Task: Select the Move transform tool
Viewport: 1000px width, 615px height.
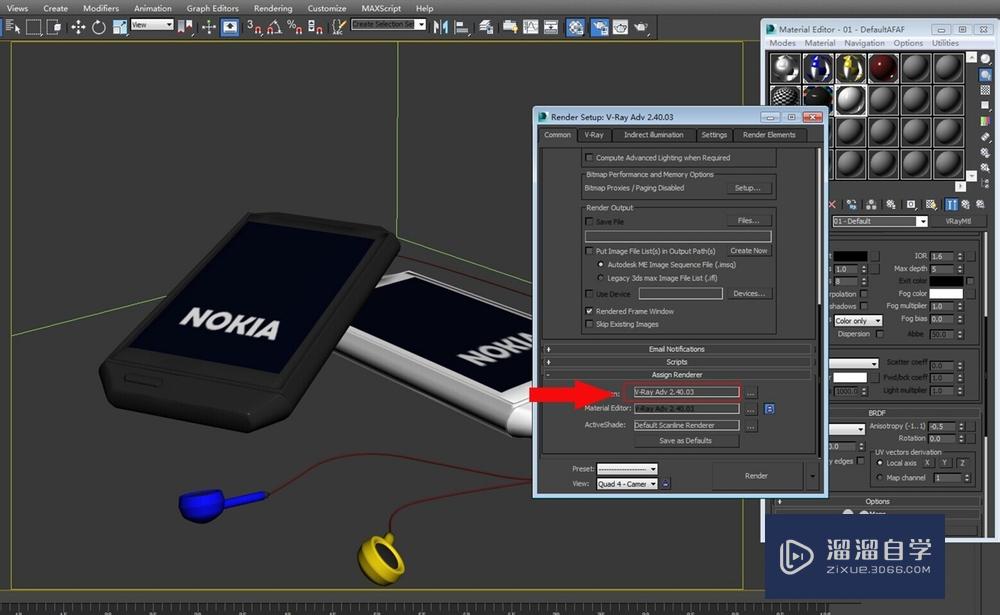Action: pyautogui.click(x=77, y=27)
